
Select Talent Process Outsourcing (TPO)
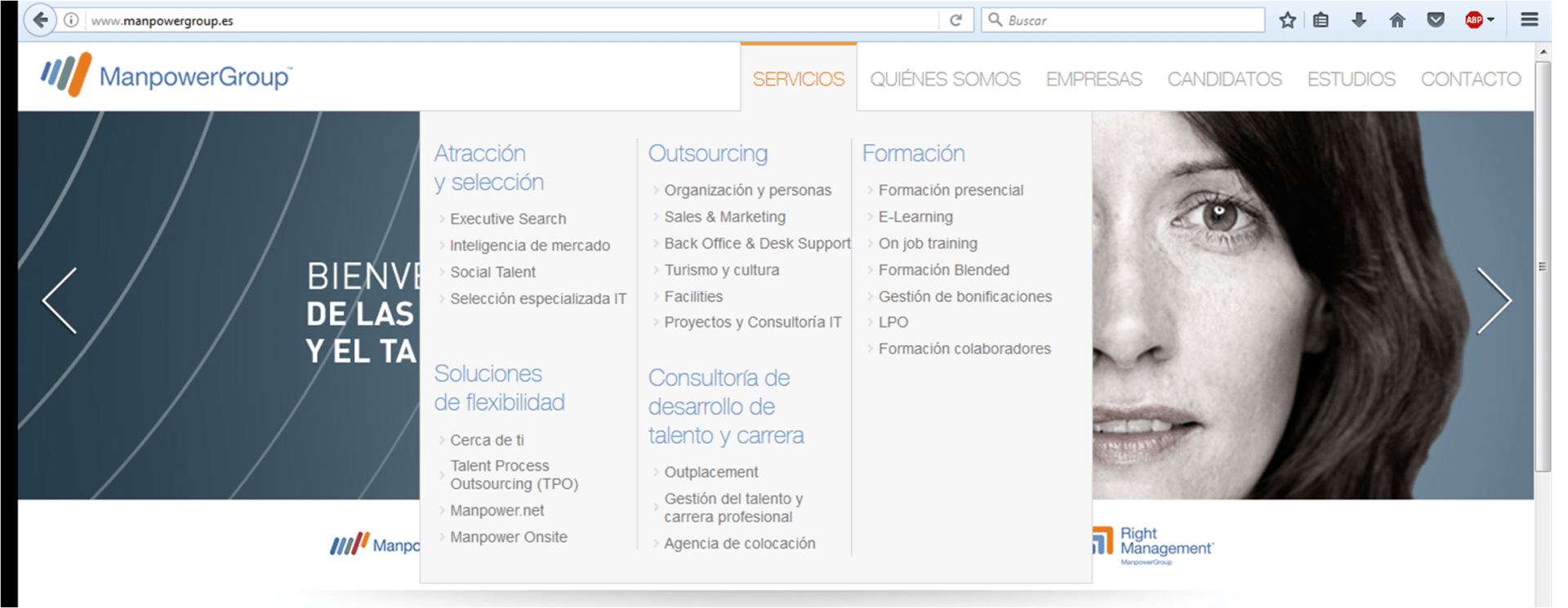click(514, 475)
